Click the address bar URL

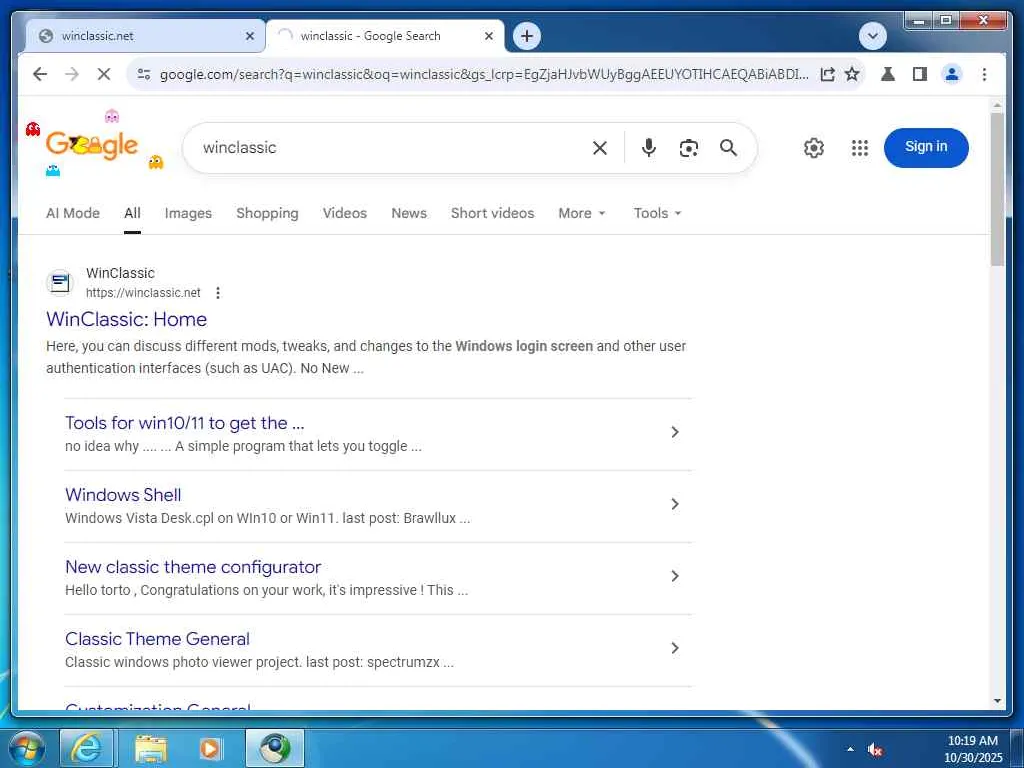484,74
